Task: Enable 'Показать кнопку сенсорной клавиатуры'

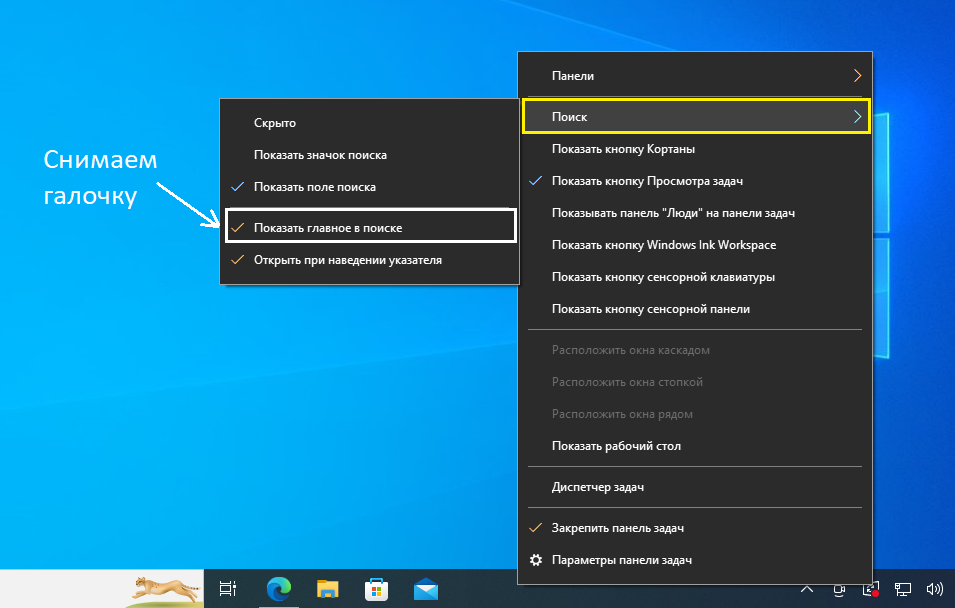Action: click(x=695, y=277)
